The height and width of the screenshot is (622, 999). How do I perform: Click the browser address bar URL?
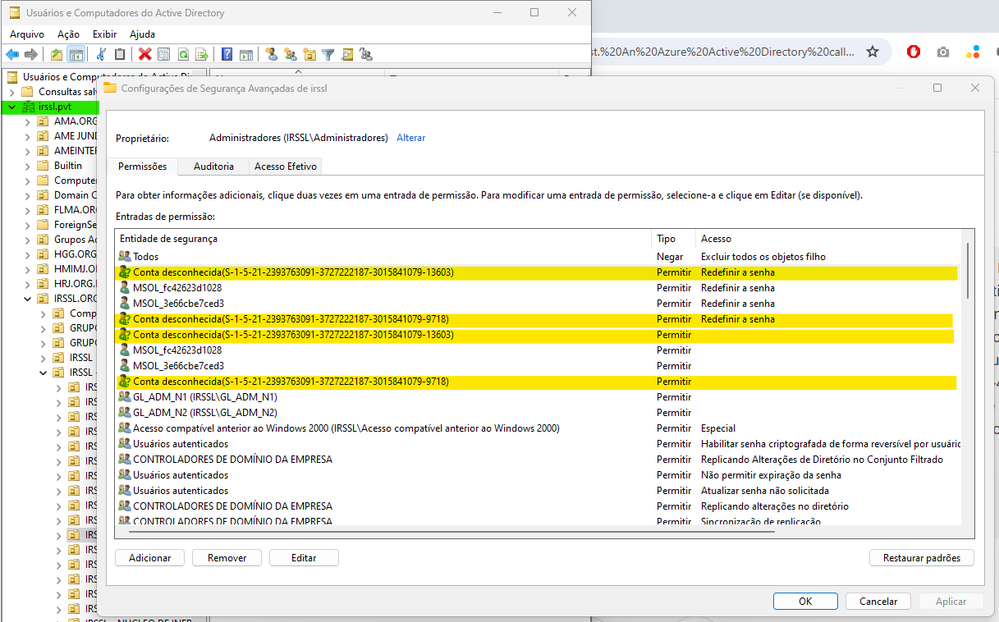pyautogui.click(x=723, y=52)
